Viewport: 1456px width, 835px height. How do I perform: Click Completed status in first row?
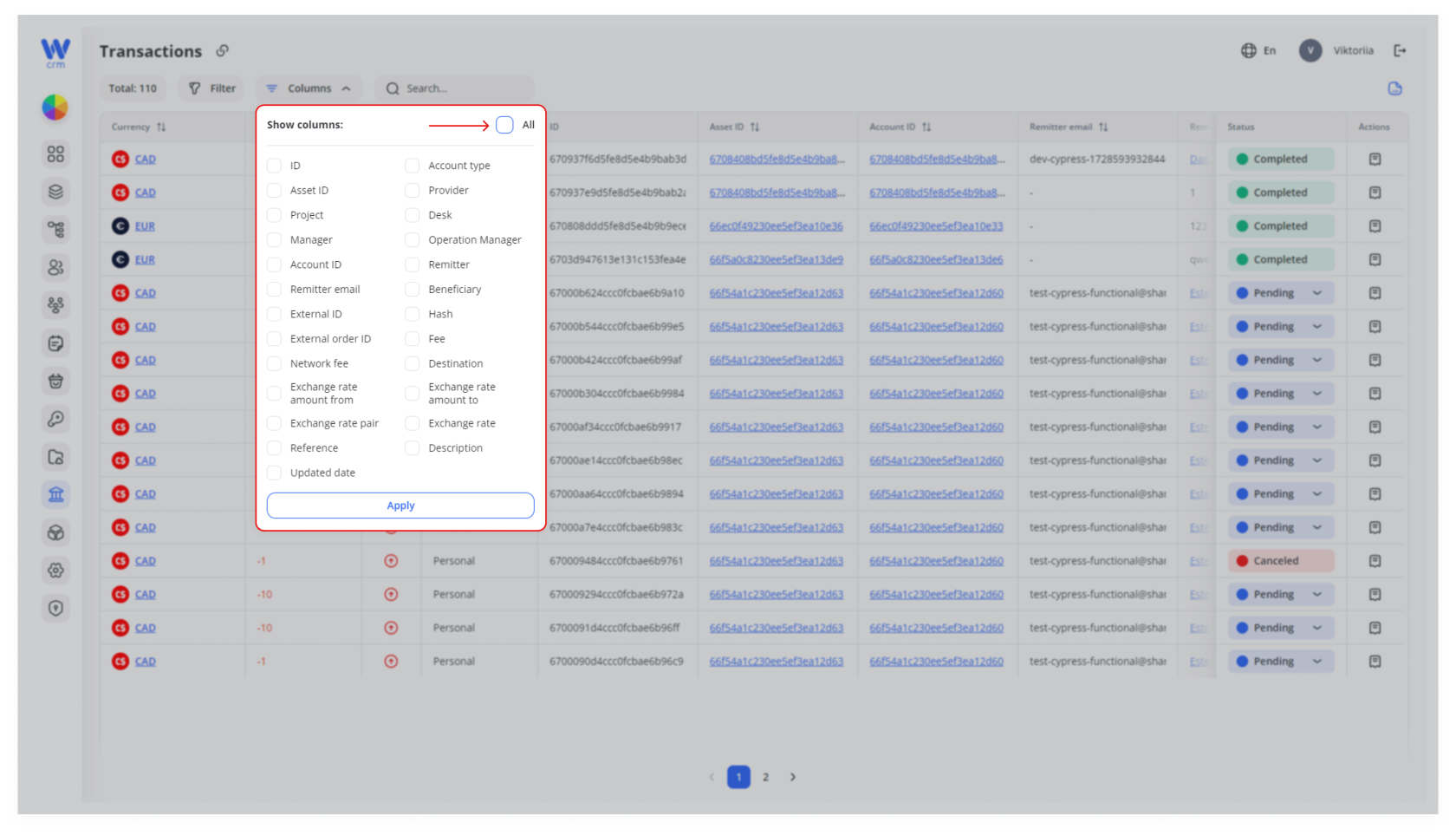pyautogui.click(x=1281, y=159)
